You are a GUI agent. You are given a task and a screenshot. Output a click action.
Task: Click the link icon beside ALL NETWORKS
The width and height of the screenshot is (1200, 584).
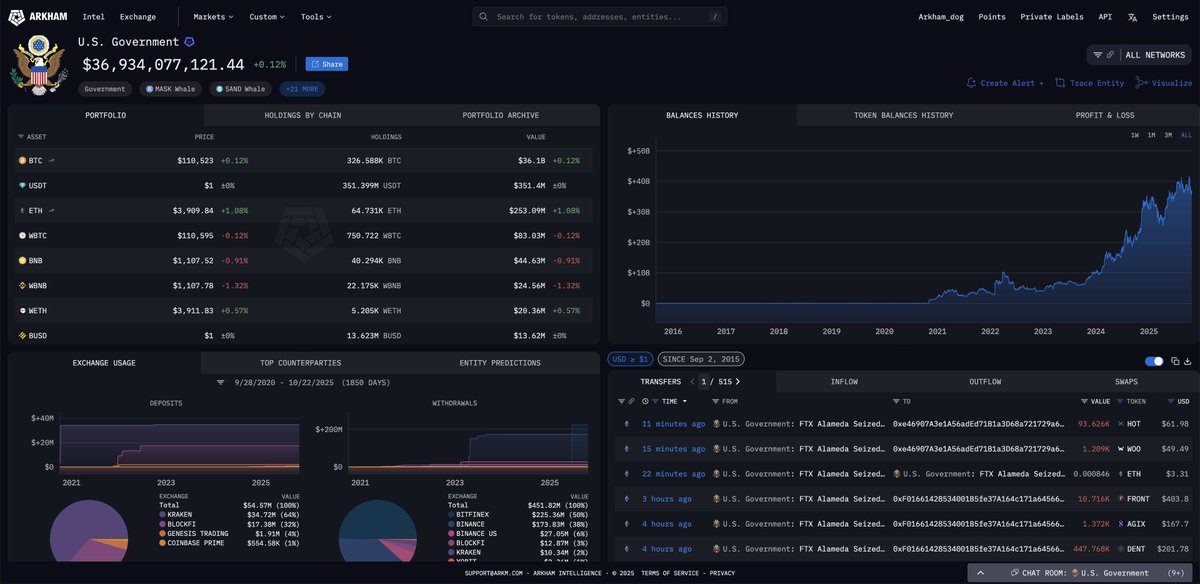[x=1110, y=55]
